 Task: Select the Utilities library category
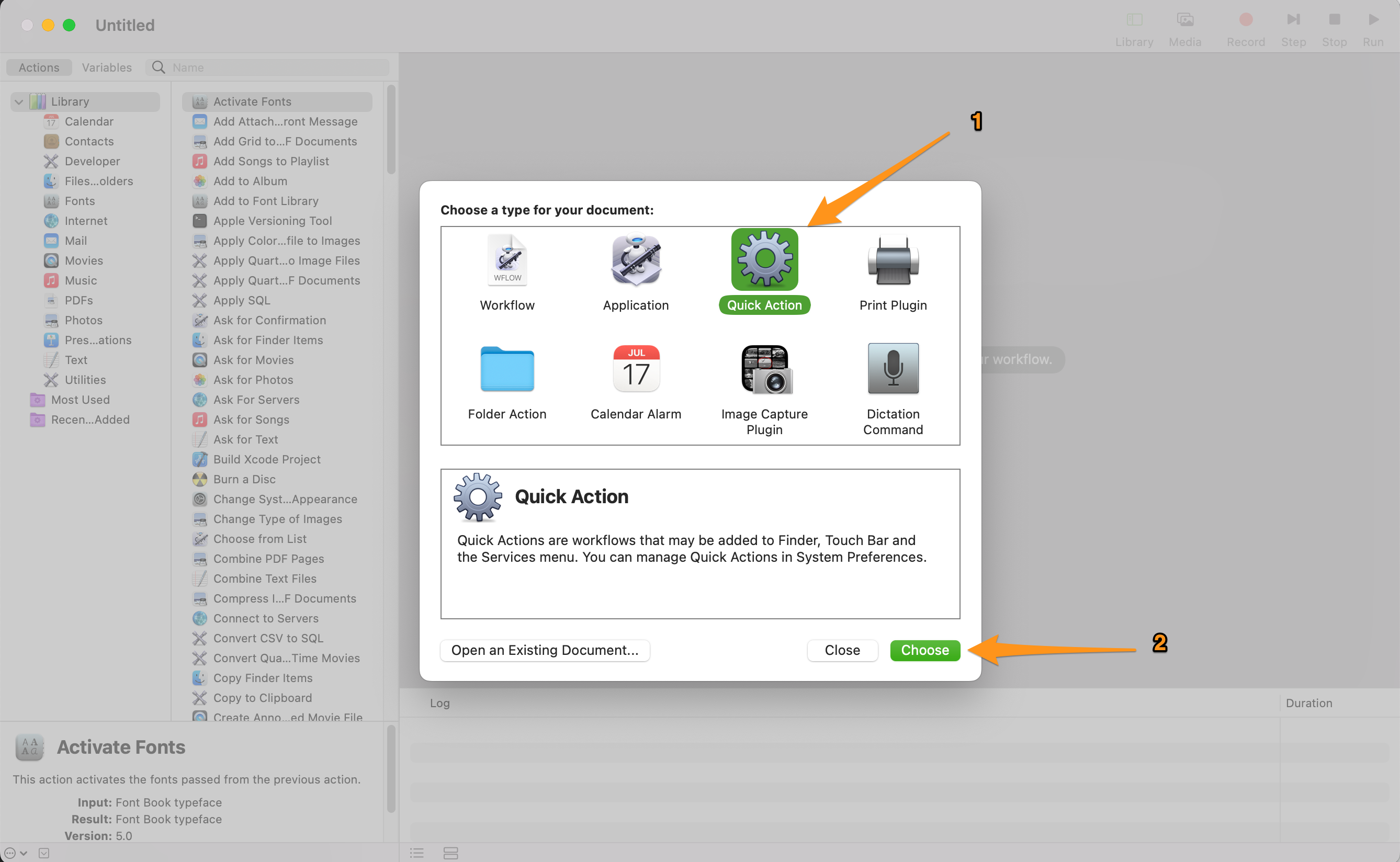84,379
